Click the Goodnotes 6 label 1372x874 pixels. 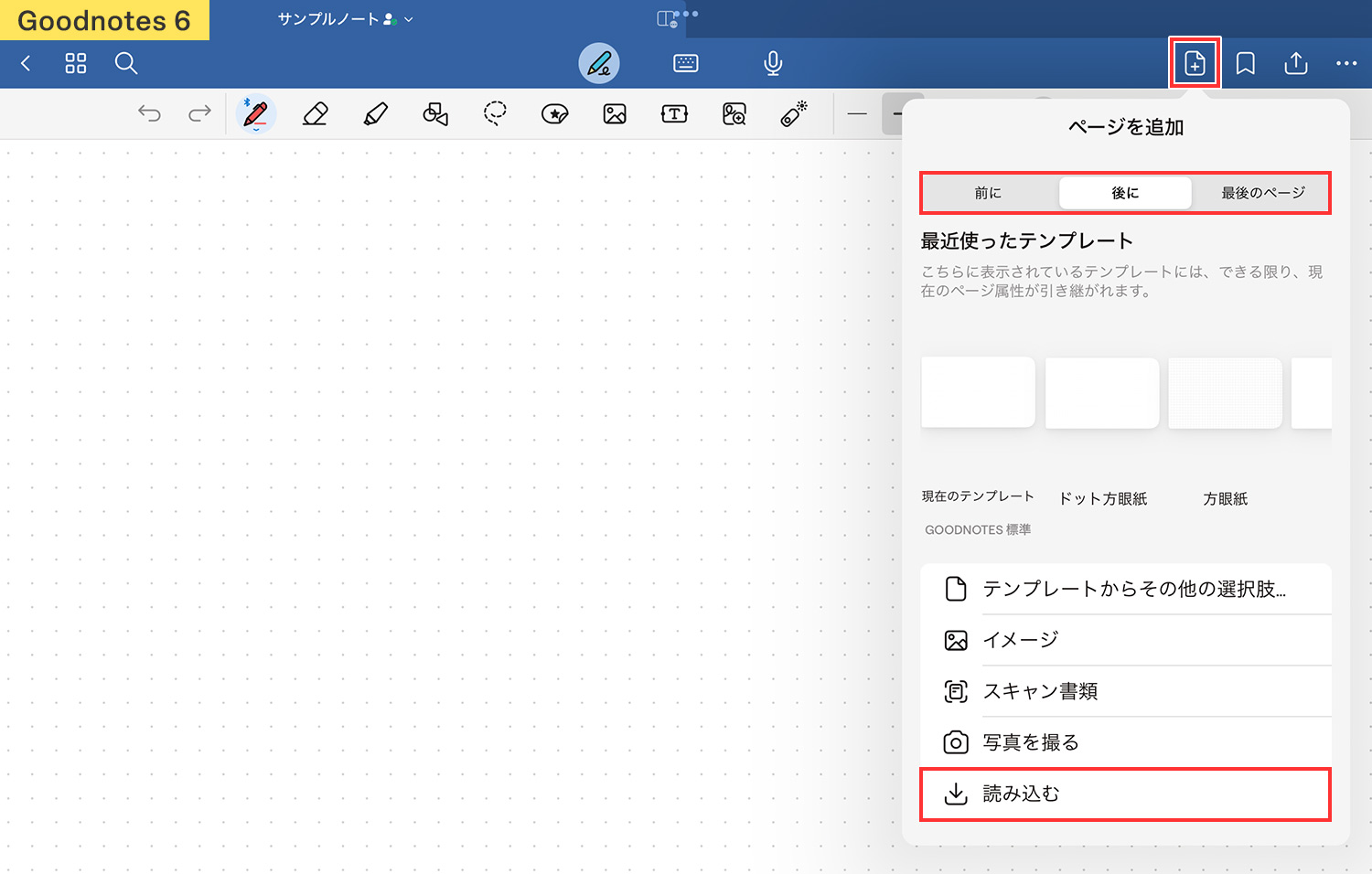point(104,20)
